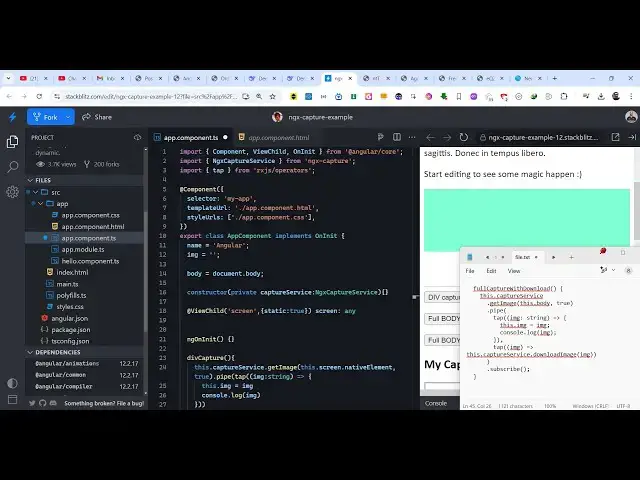Click the preview forward arrow
This screenshot has width=640, height=480.
[x=447, y=138]
